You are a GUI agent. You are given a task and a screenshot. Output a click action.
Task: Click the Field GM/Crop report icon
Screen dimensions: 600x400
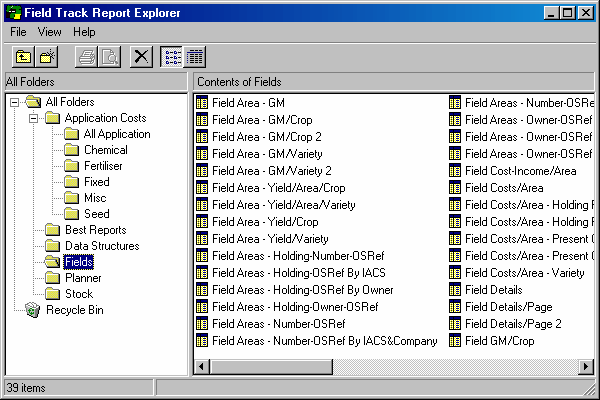pyautogui.click(x=455, y=341)
